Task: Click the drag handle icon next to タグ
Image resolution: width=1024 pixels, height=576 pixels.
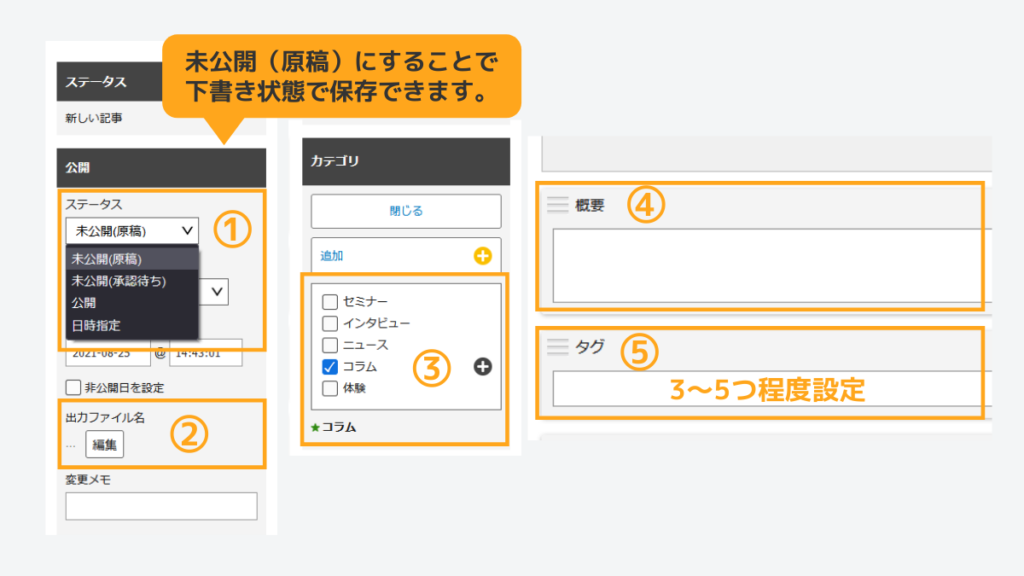Action: coord(557,347)
